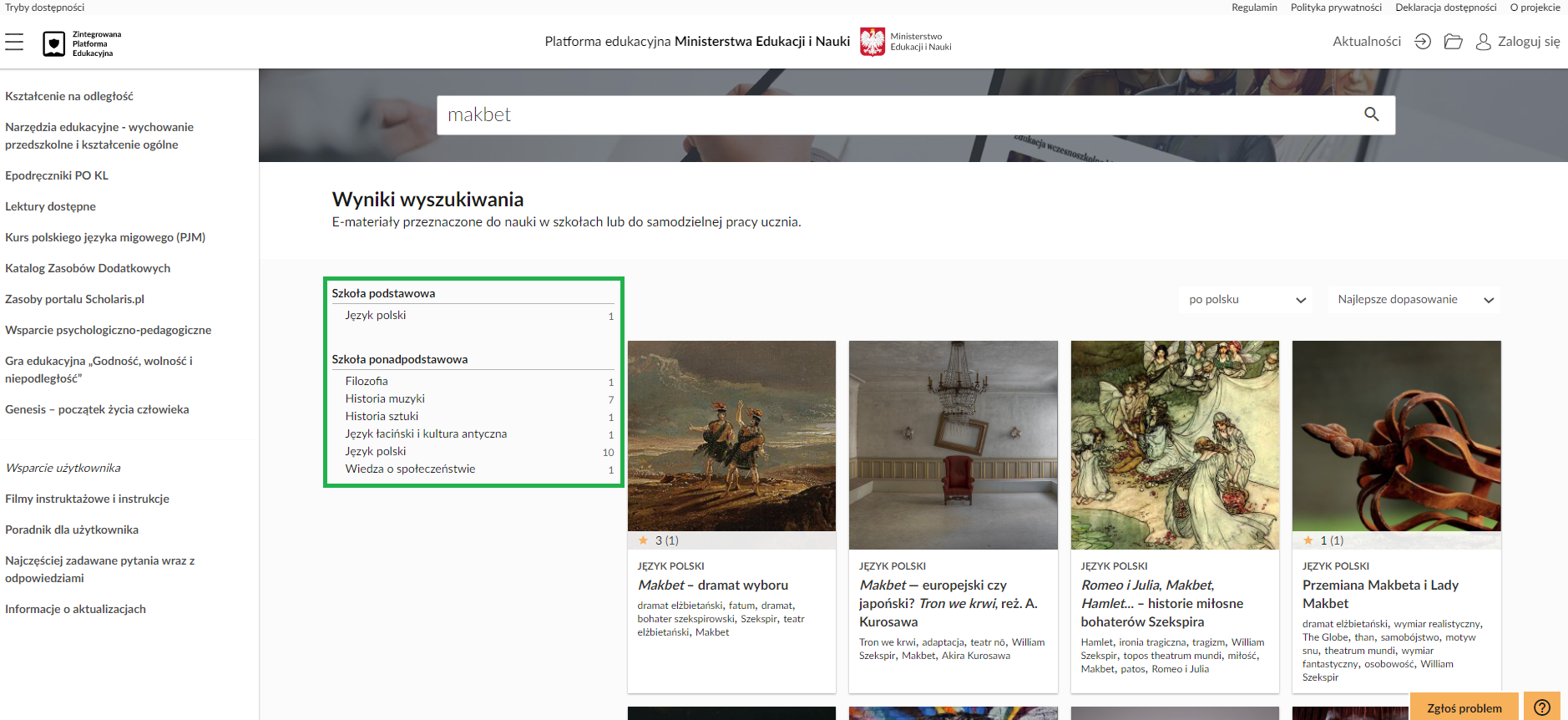Screen dimensions: 1568x720
Task: Open Tryby dostępności menu
Action: click(45, 8)
